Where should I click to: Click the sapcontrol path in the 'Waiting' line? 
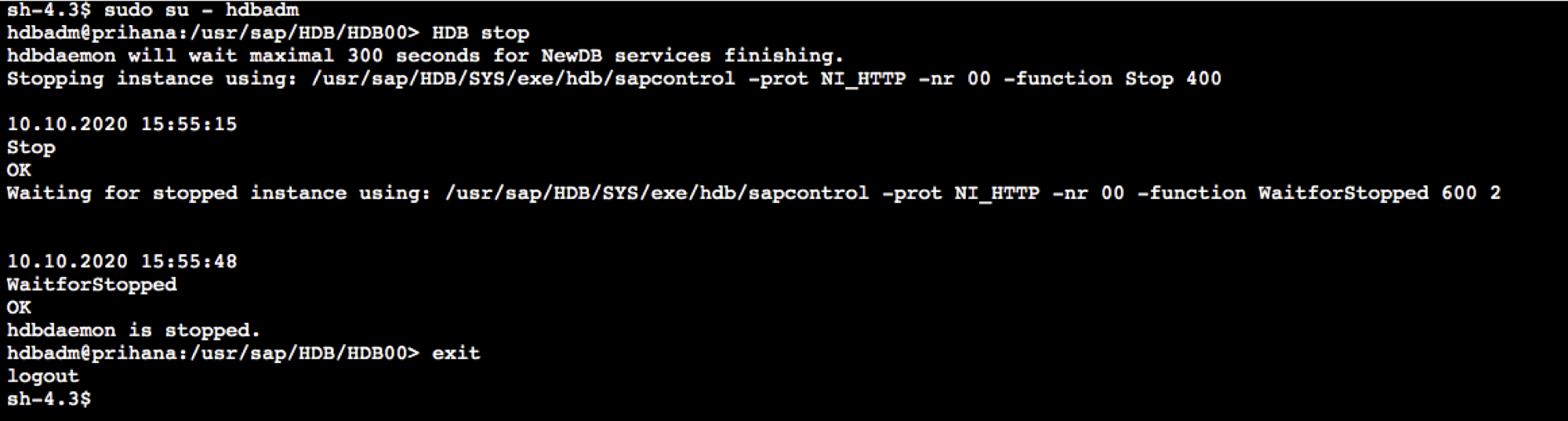click(x=656, y=193)
